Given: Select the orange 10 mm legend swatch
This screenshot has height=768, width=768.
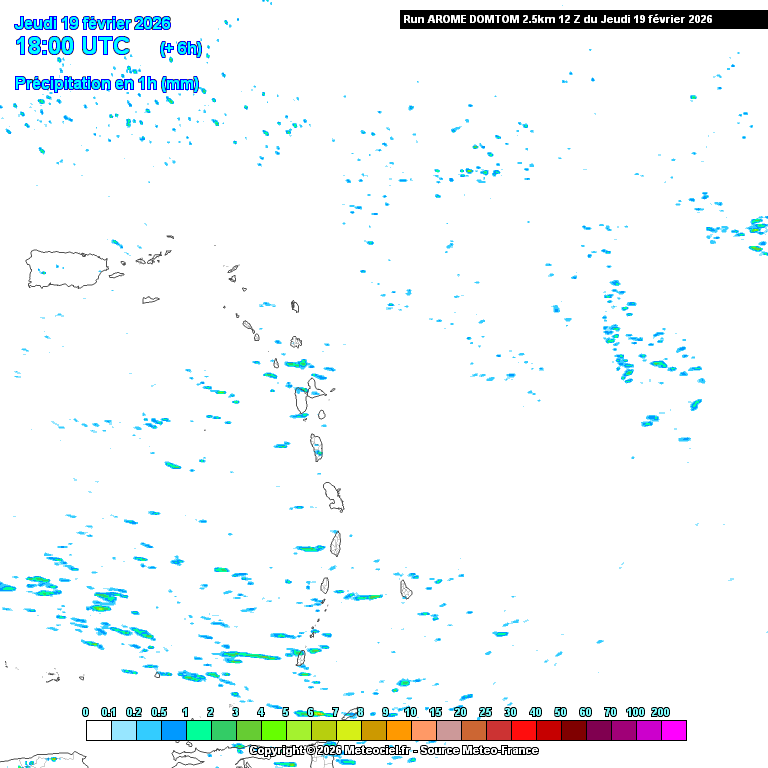Looking at the screenshot, I should [423, 731].
